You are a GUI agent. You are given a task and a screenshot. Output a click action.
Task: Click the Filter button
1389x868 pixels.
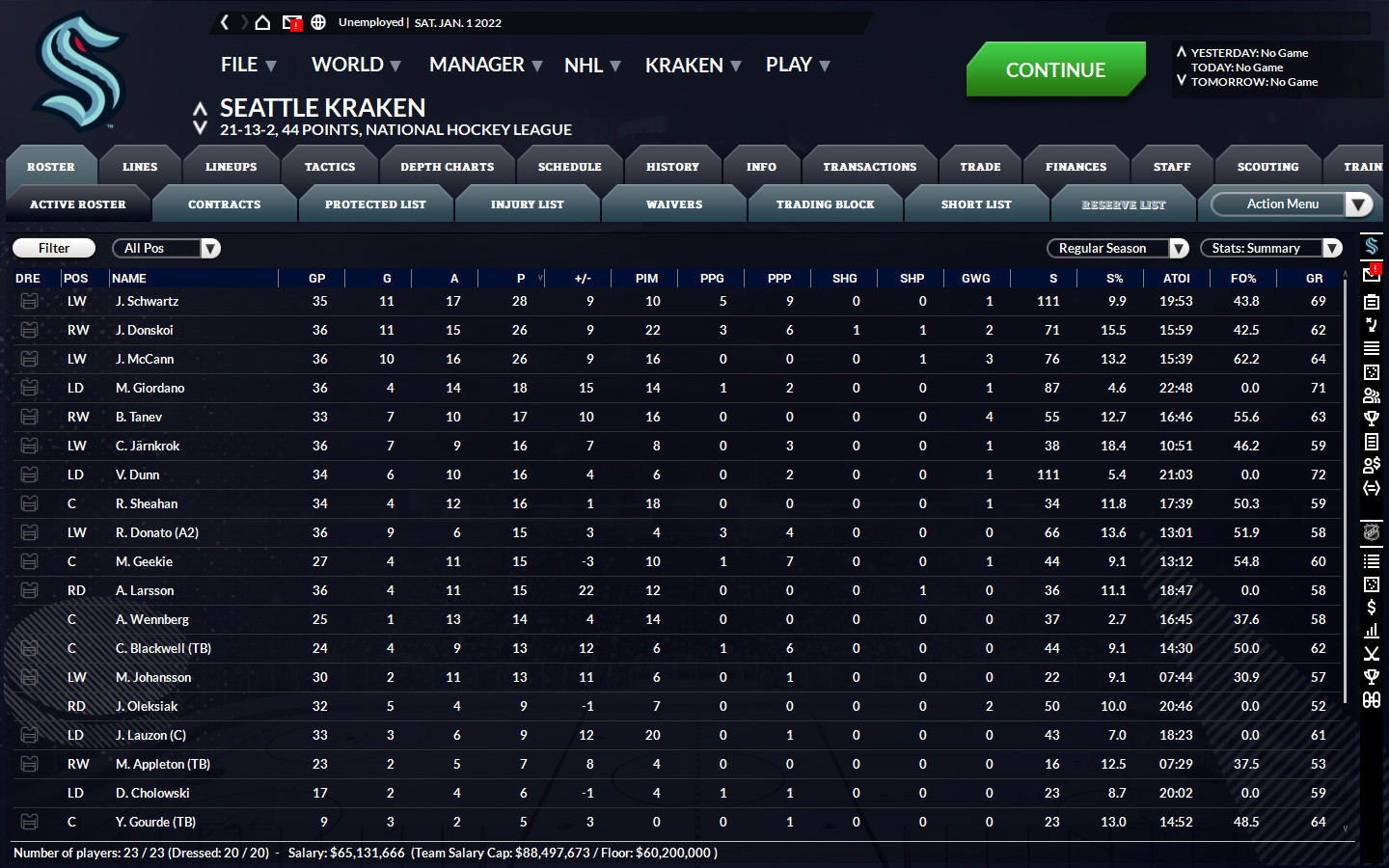(x=54, y=248)
